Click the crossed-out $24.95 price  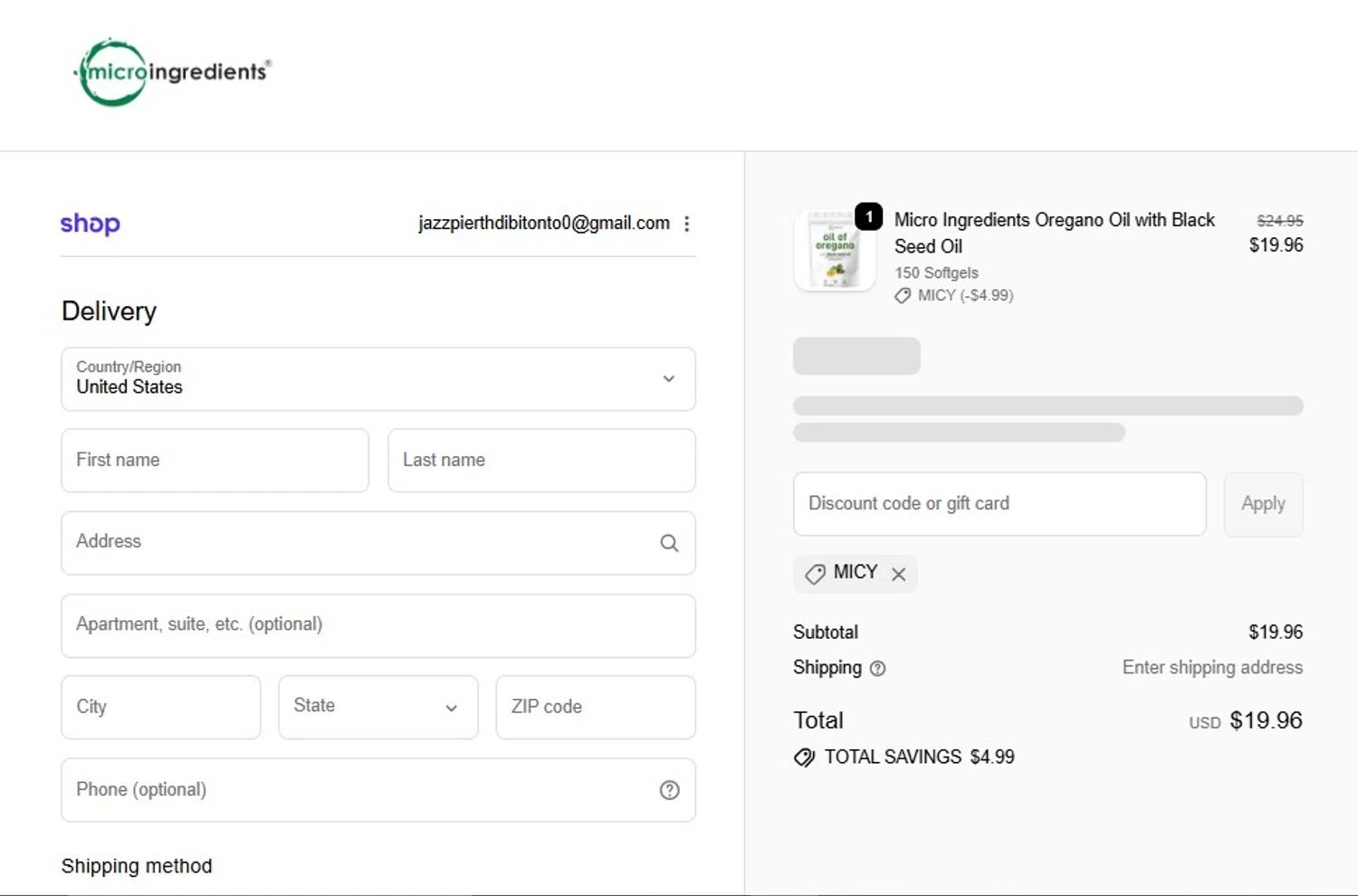tap(1280, 221)
